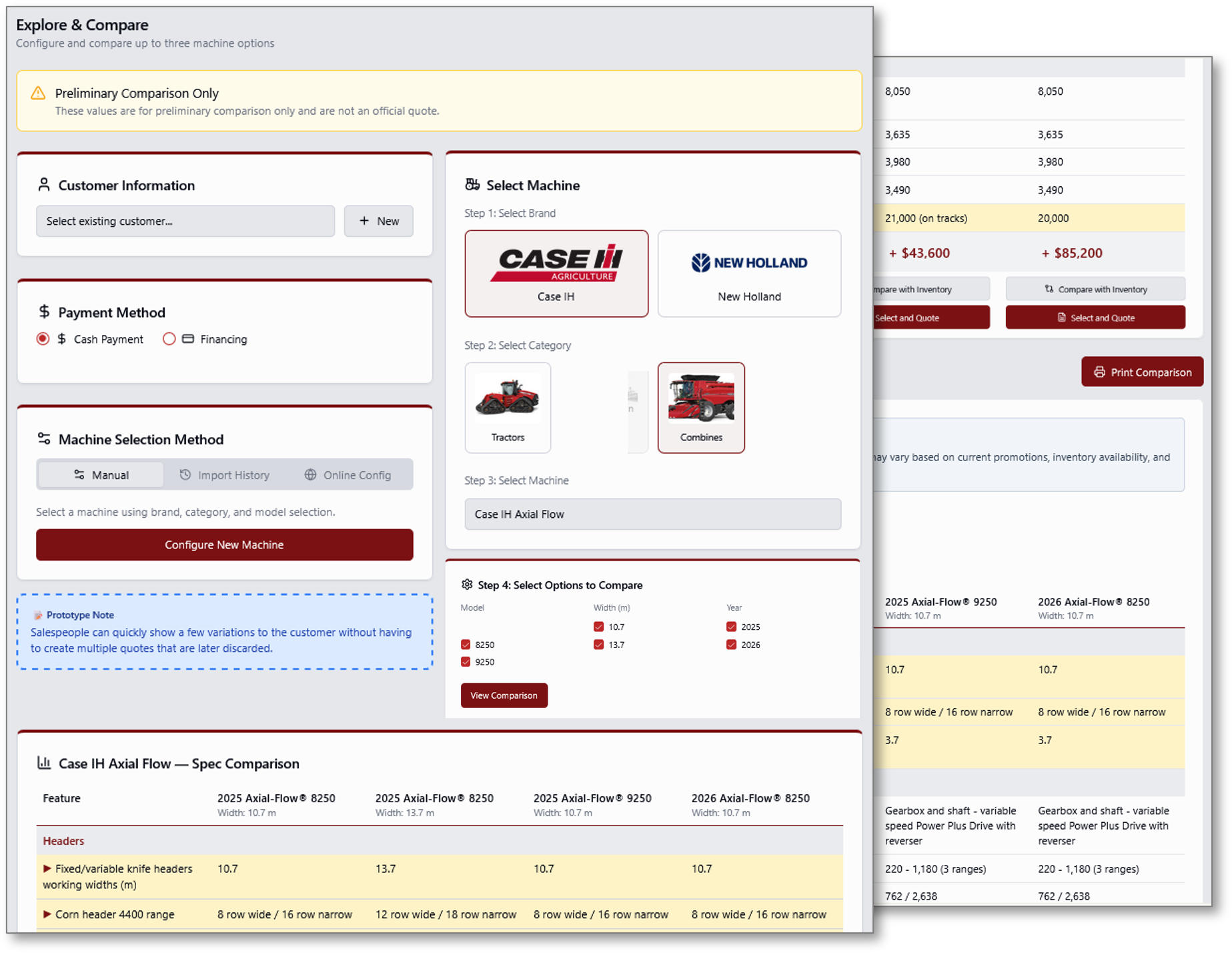Open the Select existing customer dropdown
1232x953 pixels.
[x=185, y=221]
